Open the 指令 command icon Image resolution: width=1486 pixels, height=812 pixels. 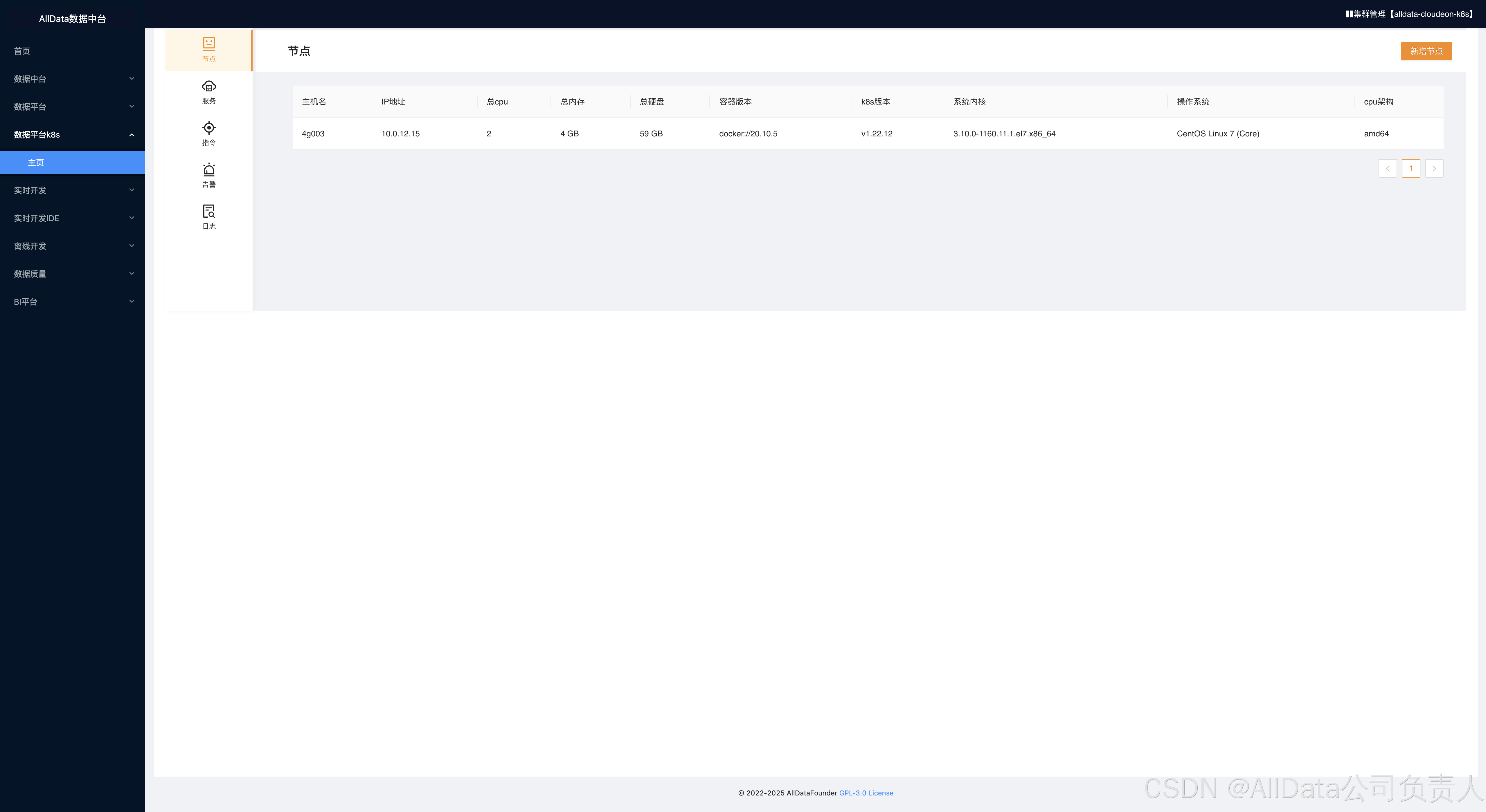pyautogui.click(x=208, y=133)
